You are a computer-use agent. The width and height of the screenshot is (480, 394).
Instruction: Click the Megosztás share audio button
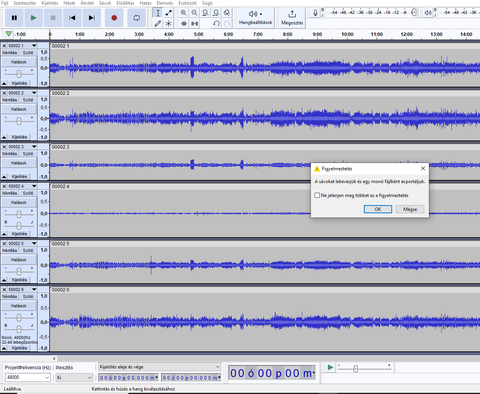(x=292, y=18)
